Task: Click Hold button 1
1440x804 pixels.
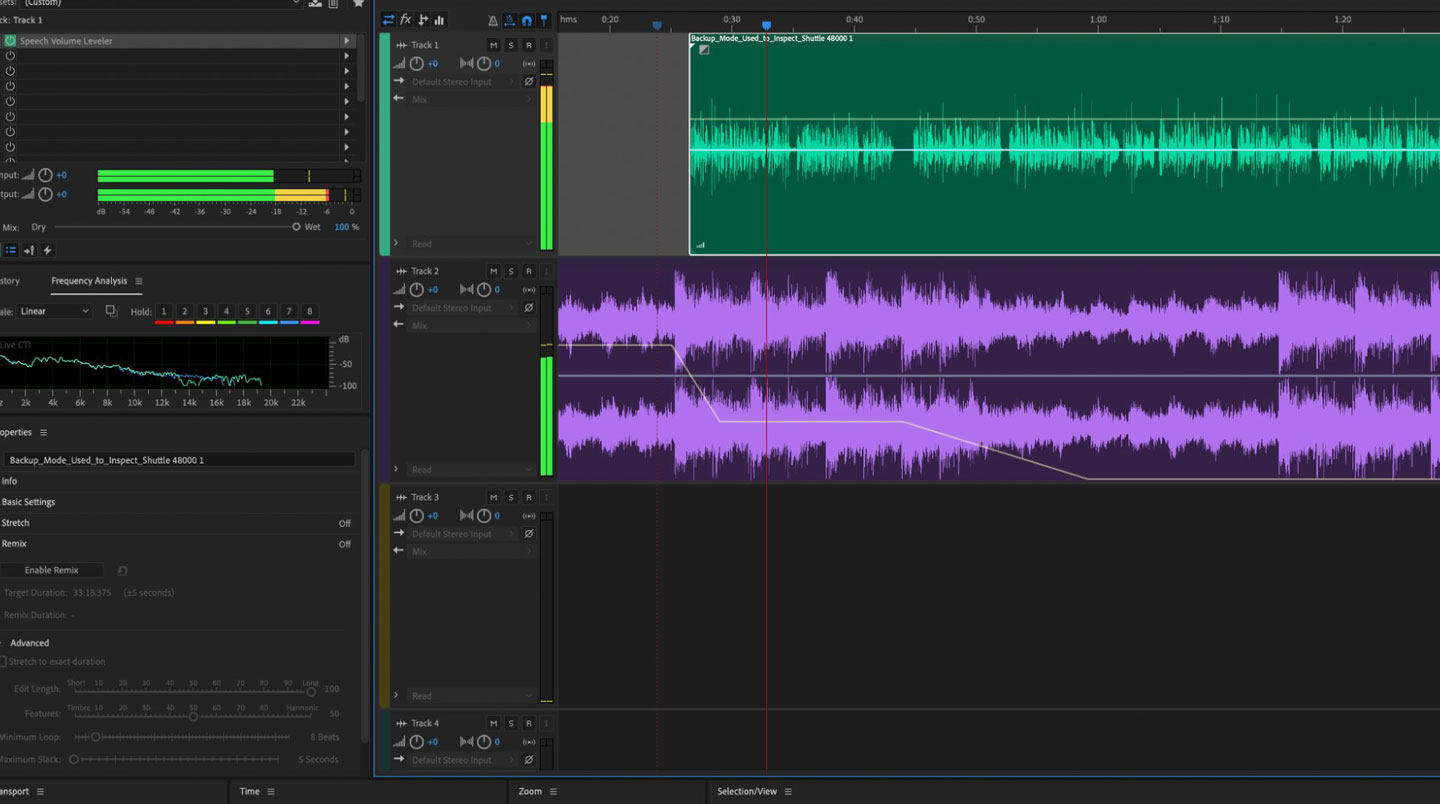Action: point(164,312)
